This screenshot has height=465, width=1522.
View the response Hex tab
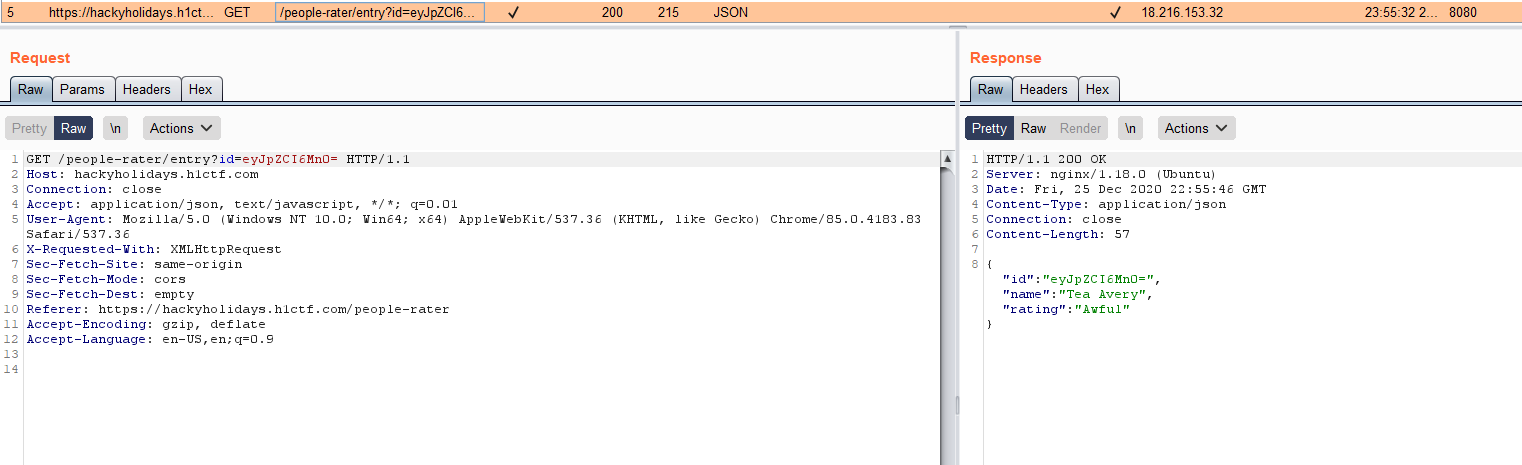tap(1097, 89)
